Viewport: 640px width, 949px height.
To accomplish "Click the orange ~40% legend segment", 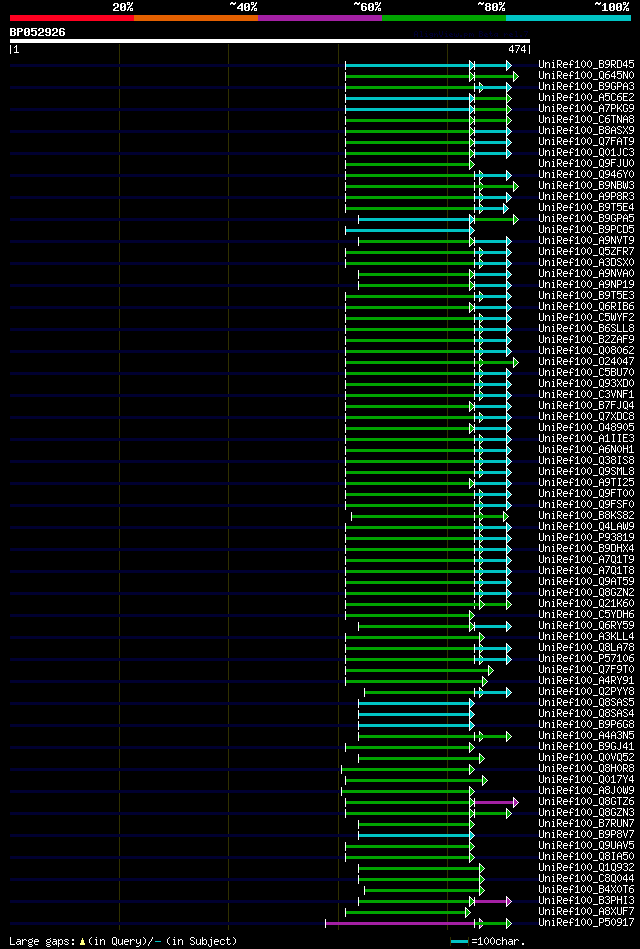I will point(196,18).
